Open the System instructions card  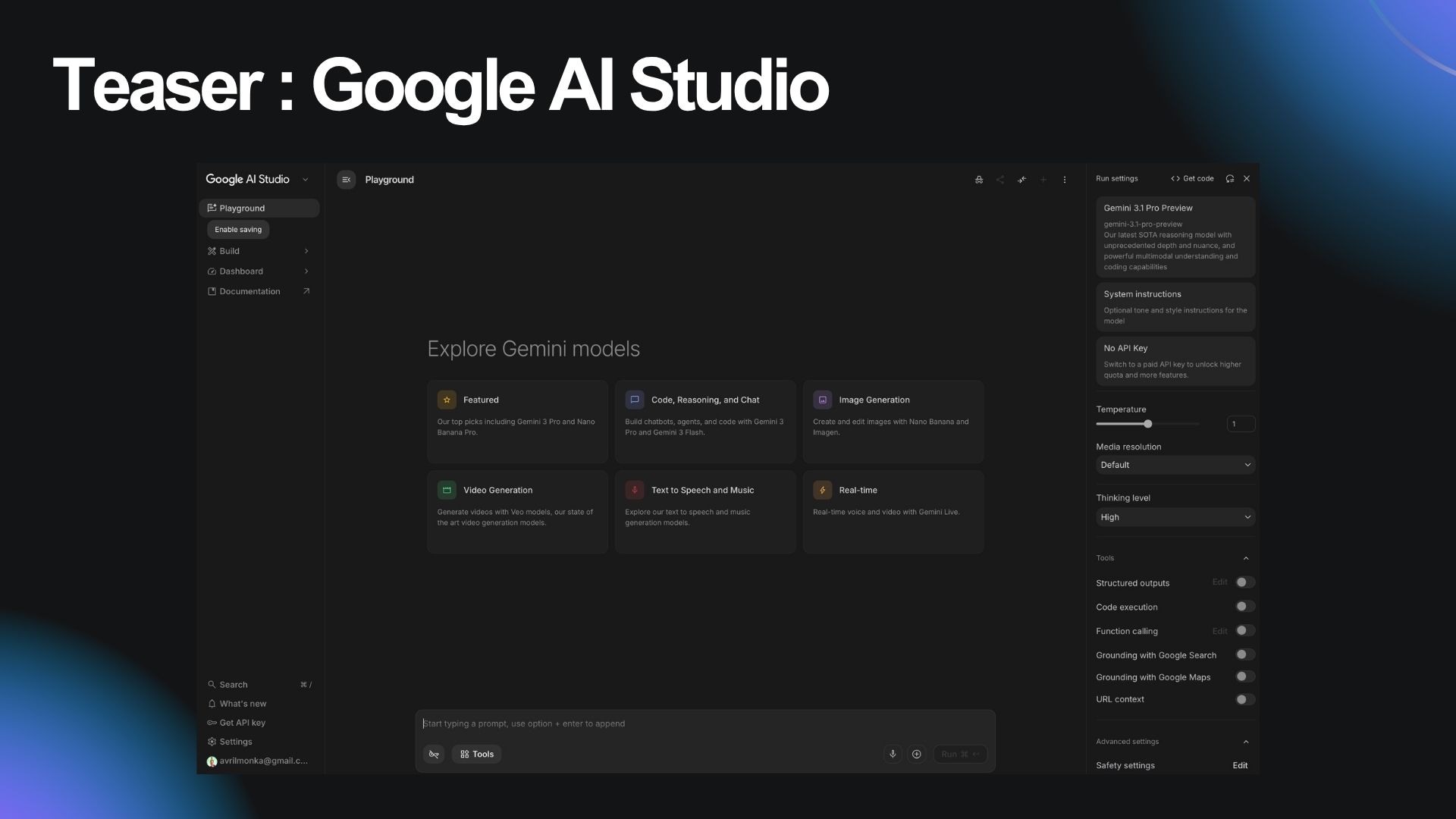(x=1175, y=307)
